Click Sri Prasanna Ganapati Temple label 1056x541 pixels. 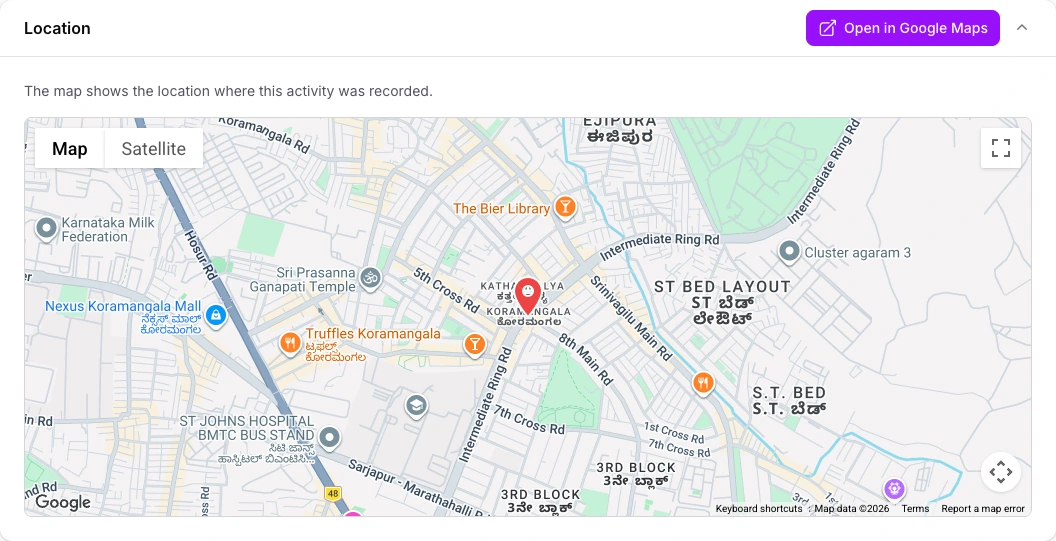tap(302, 280)
